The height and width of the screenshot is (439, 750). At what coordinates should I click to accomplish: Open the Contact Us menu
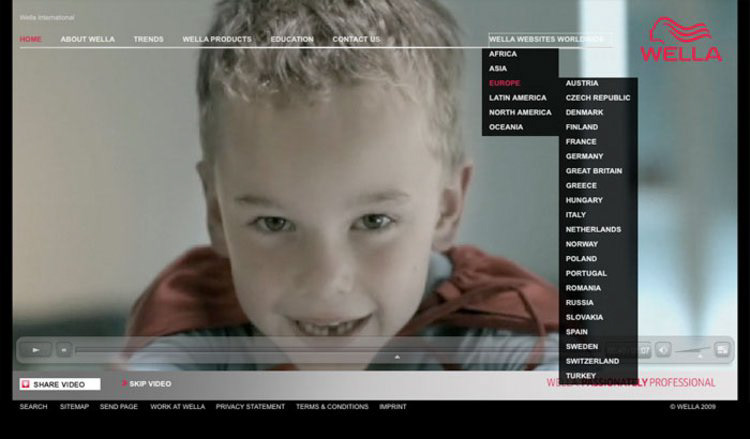[x=356, y=39]
